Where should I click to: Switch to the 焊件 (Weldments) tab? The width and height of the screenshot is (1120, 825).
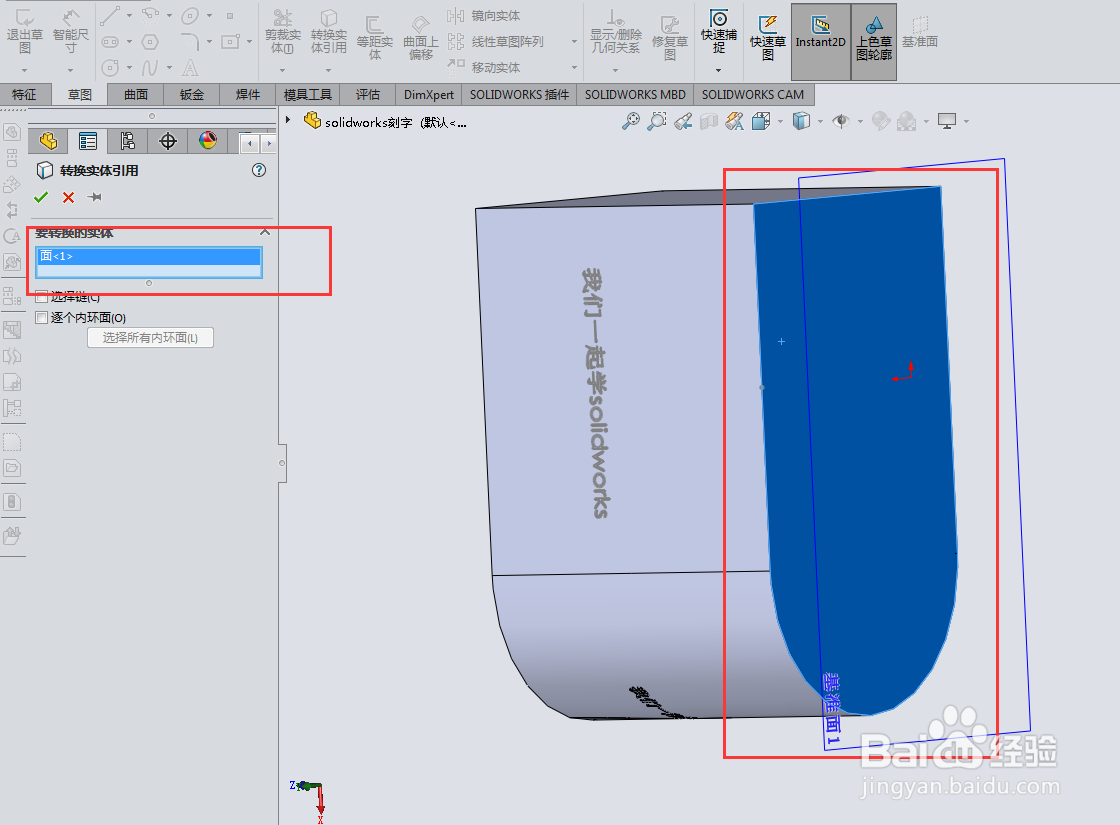[248, 94]
